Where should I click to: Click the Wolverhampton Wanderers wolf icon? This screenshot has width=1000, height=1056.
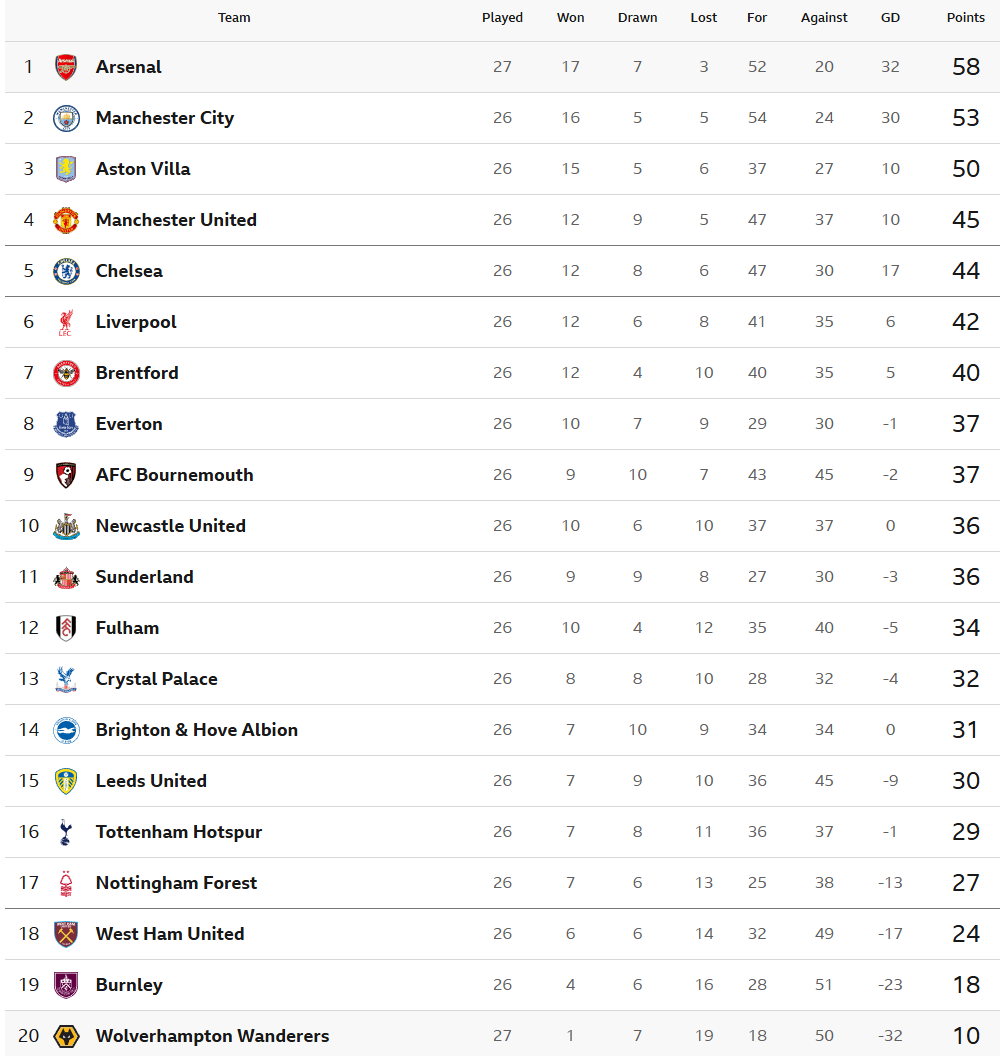[x=66, y=1036]
